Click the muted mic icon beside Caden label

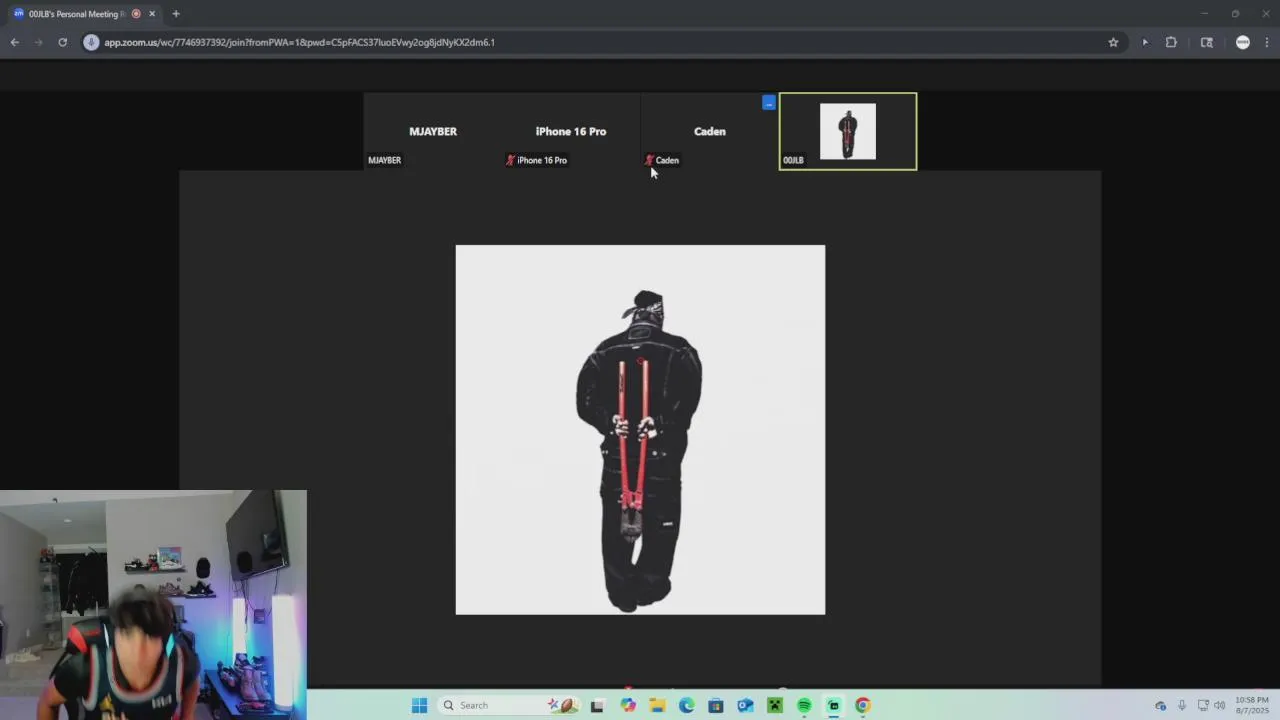pos(648,160)
